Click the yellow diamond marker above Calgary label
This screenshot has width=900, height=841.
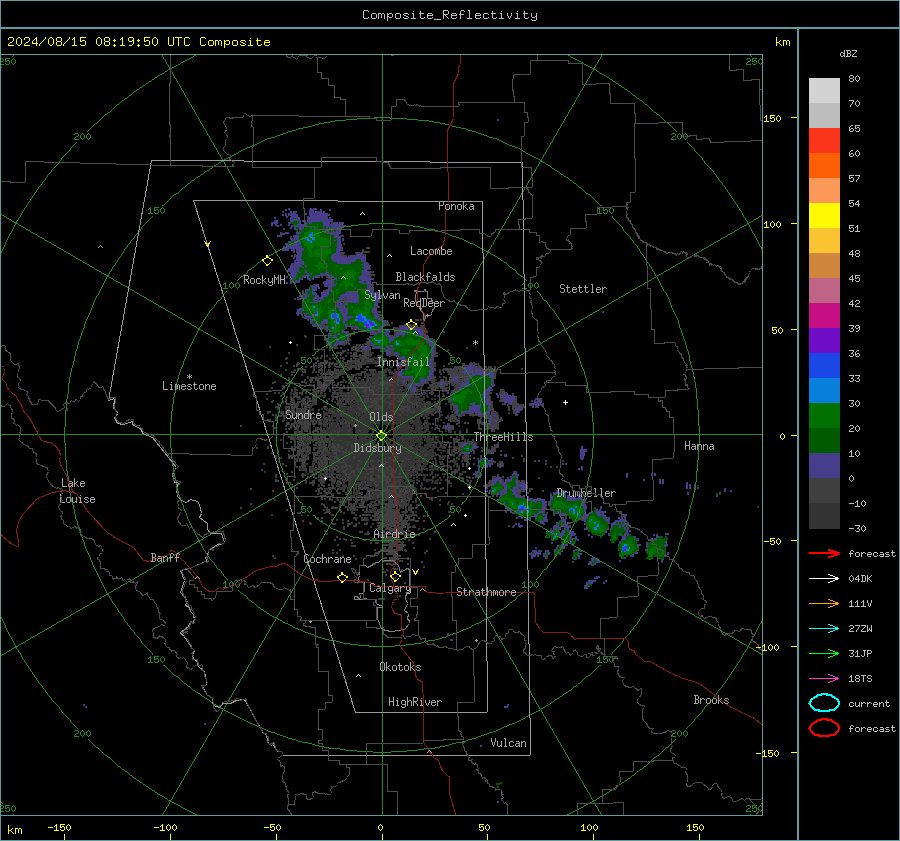395,576
